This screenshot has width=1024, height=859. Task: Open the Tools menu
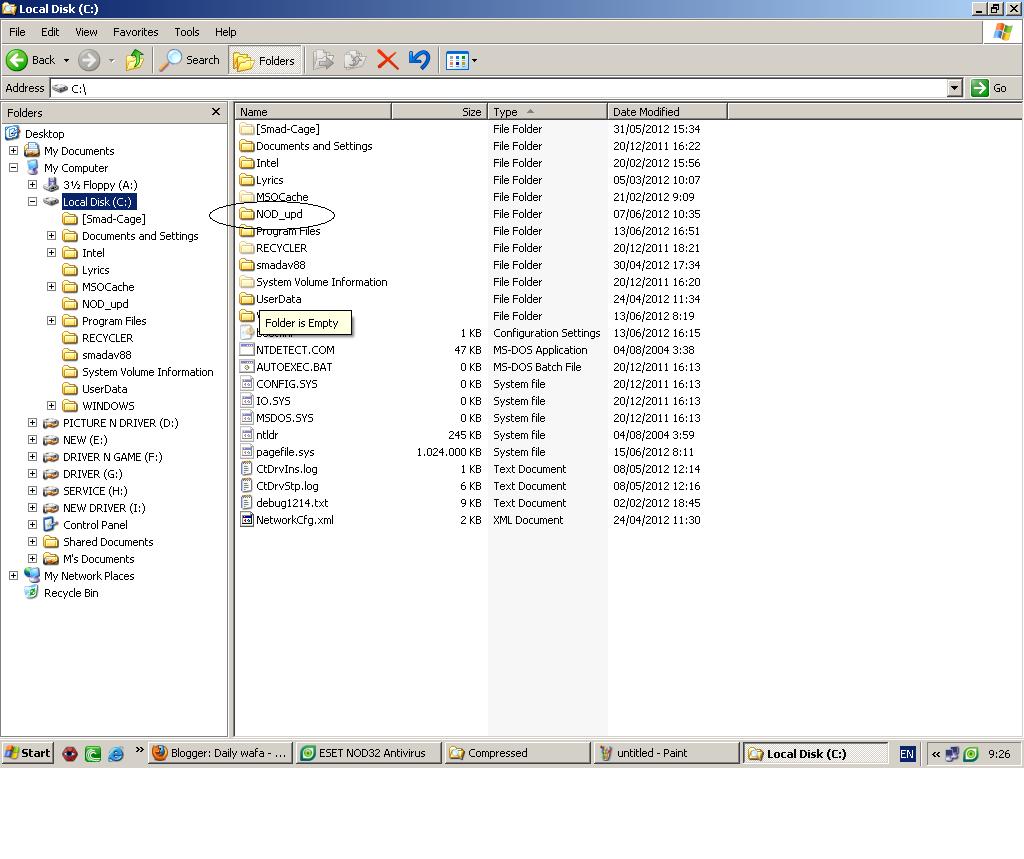click(x=186, y=32)
